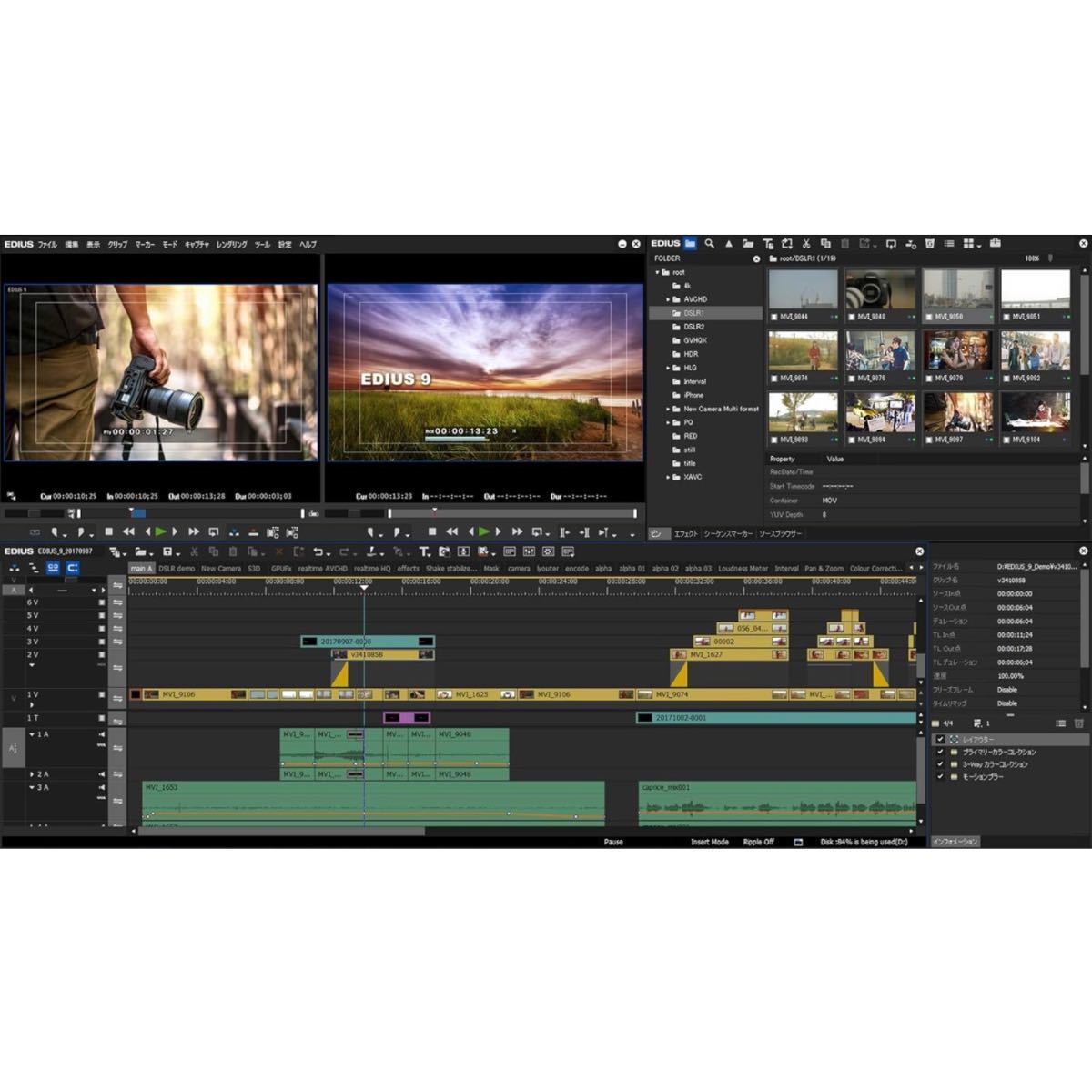Play the recorder preview with green play button

pyautogui.click(x=484, y=531)
